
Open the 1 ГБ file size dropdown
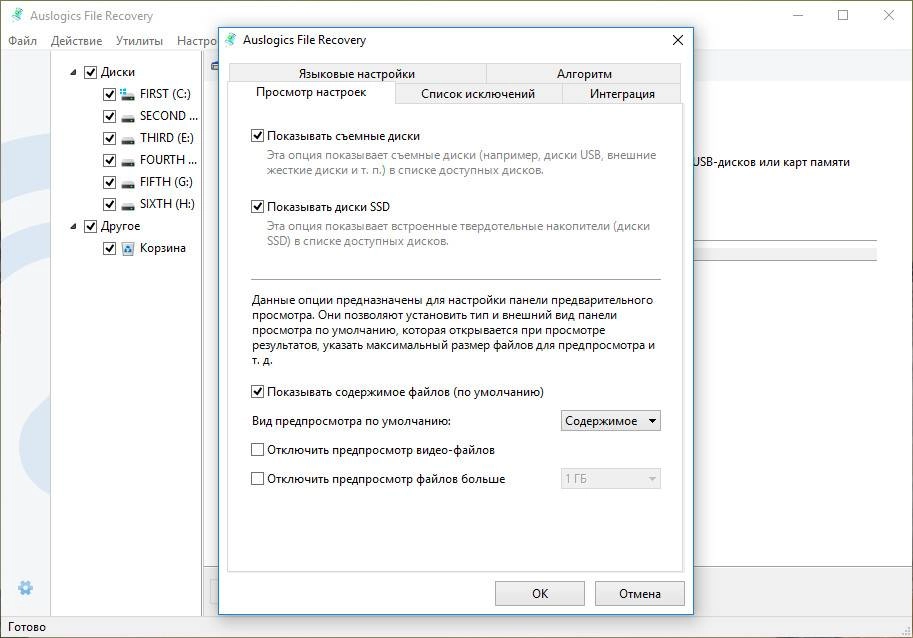(x=610, y=478)
